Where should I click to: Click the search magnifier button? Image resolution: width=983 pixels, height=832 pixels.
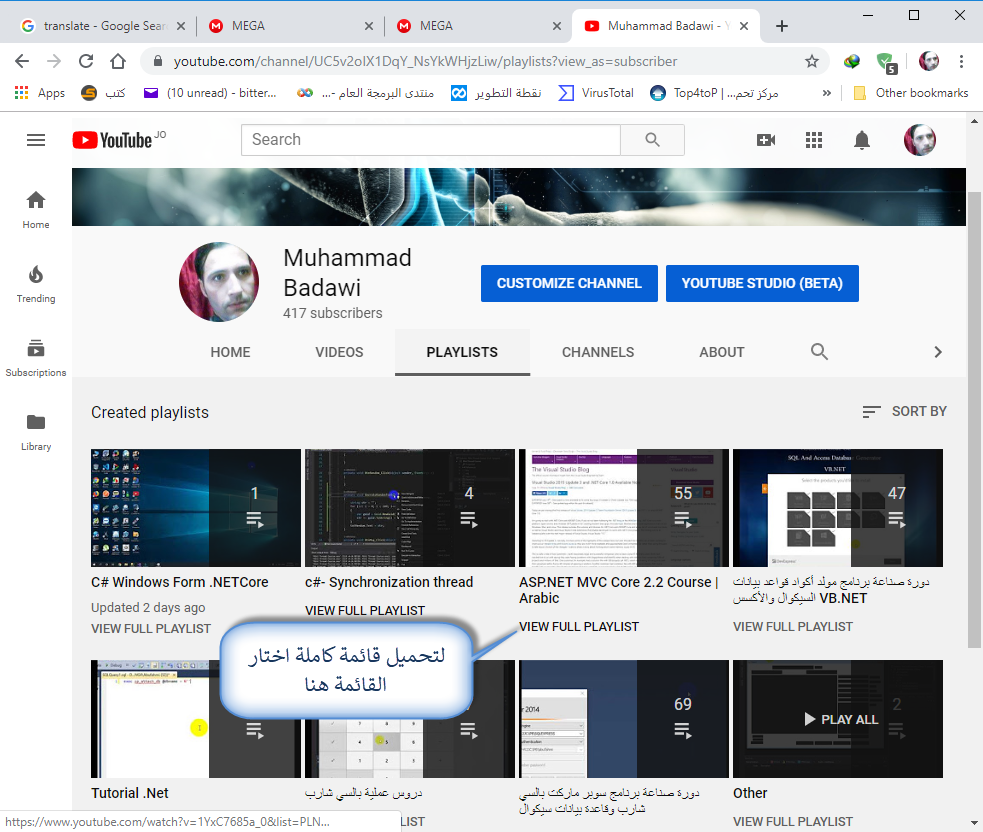(652, 140)
